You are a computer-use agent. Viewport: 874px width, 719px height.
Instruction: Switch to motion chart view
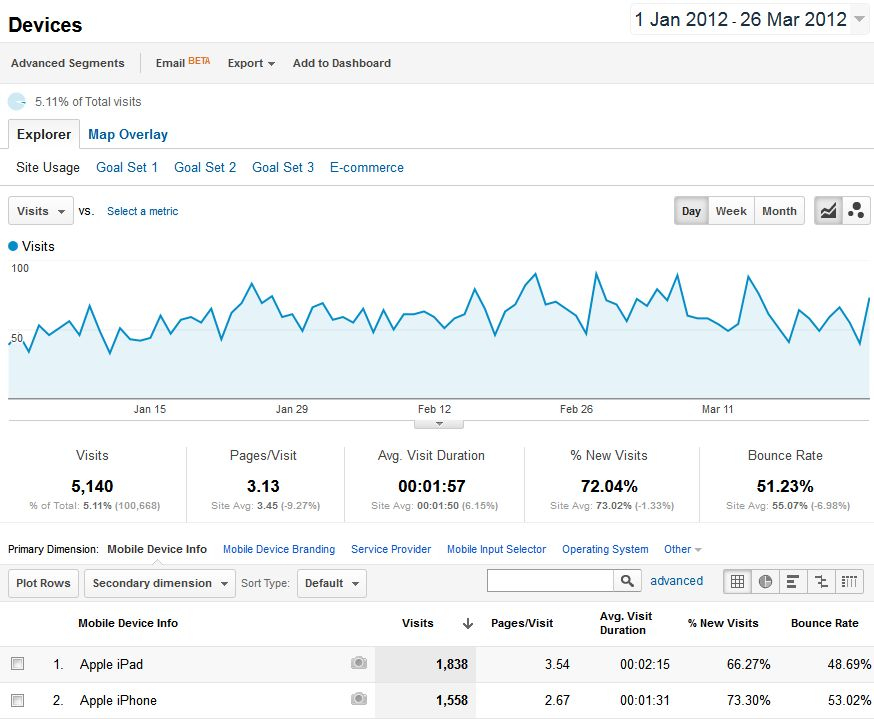pyautogui.click(x=856, y=211)
